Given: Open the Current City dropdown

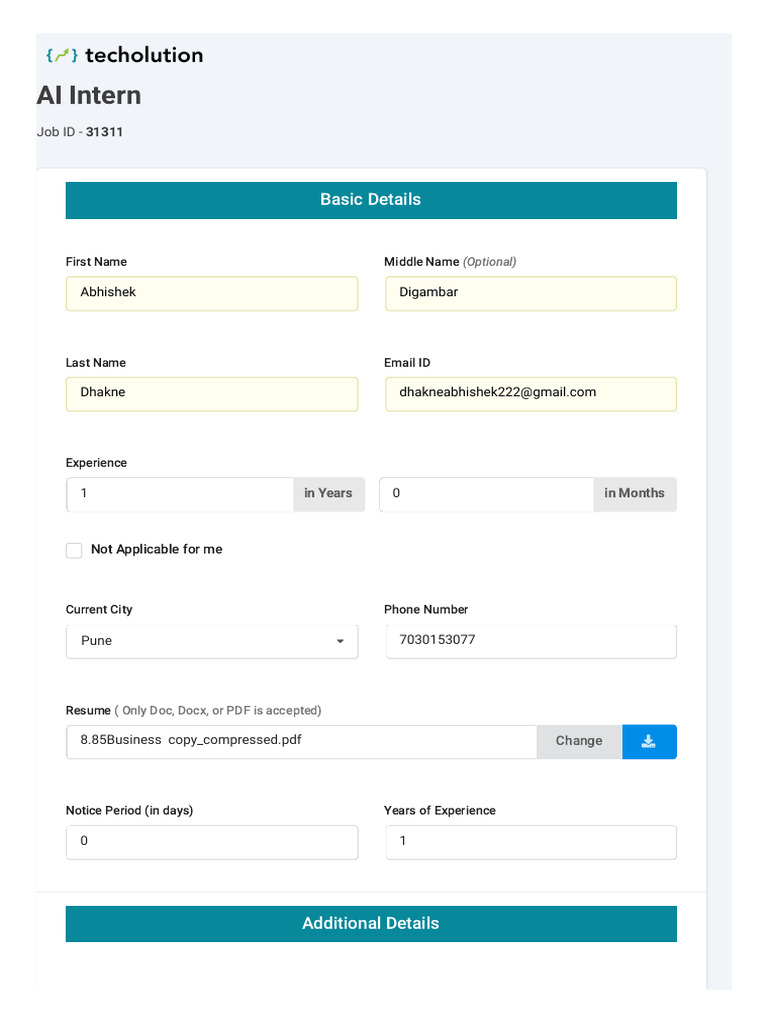Looking at the screenshot, I should [x=212, y=641].
